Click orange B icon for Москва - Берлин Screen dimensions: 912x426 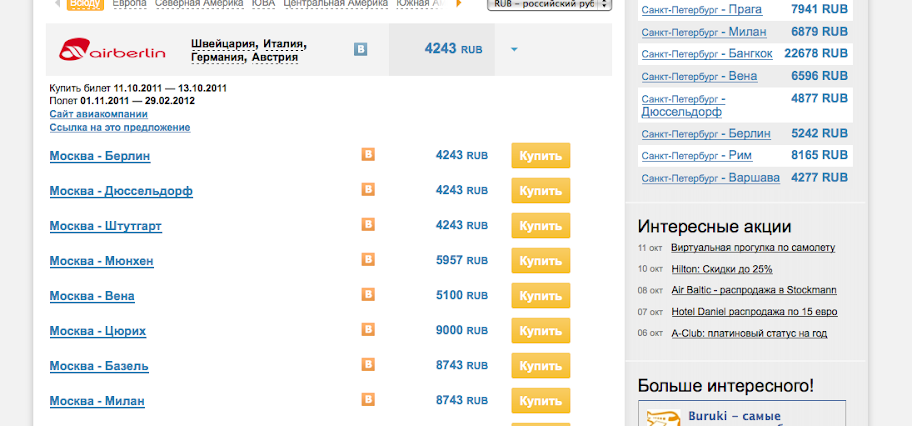[x=368, y=154]
